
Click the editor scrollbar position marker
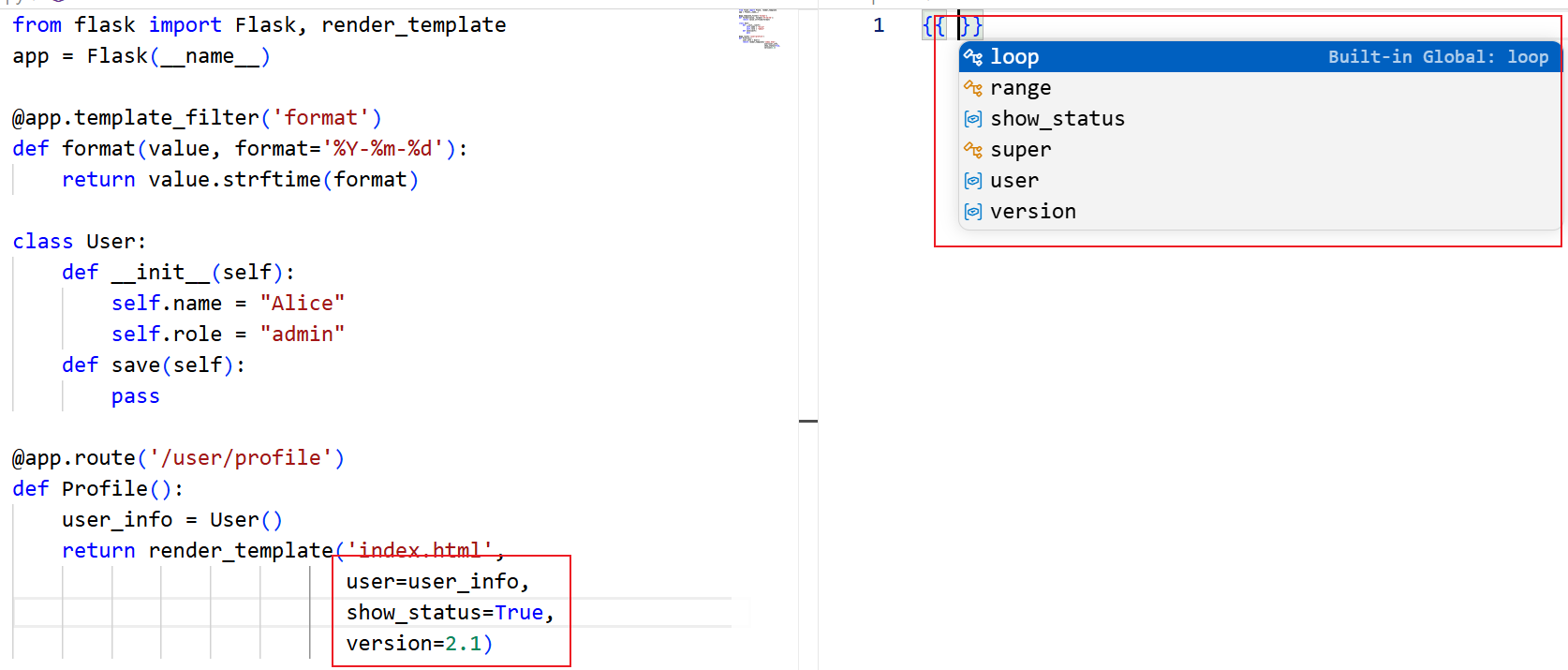pyautogui.click(x=808, y=421)
